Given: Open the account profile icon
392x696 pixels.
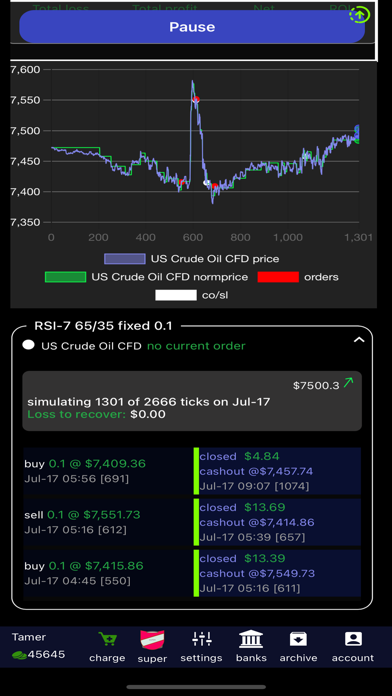Looking at the screenshot, I should pos(353,639).
